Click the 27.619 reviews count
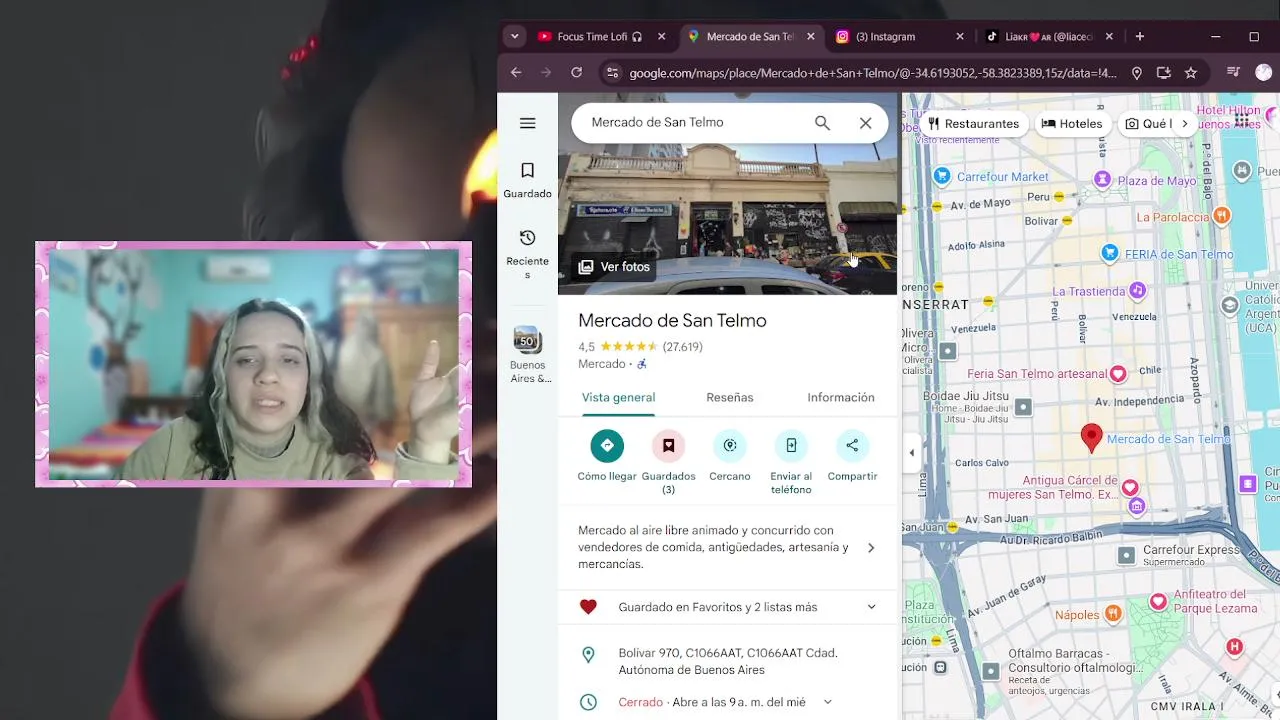Screen dimensions: 1280x720 click(683, 347)
